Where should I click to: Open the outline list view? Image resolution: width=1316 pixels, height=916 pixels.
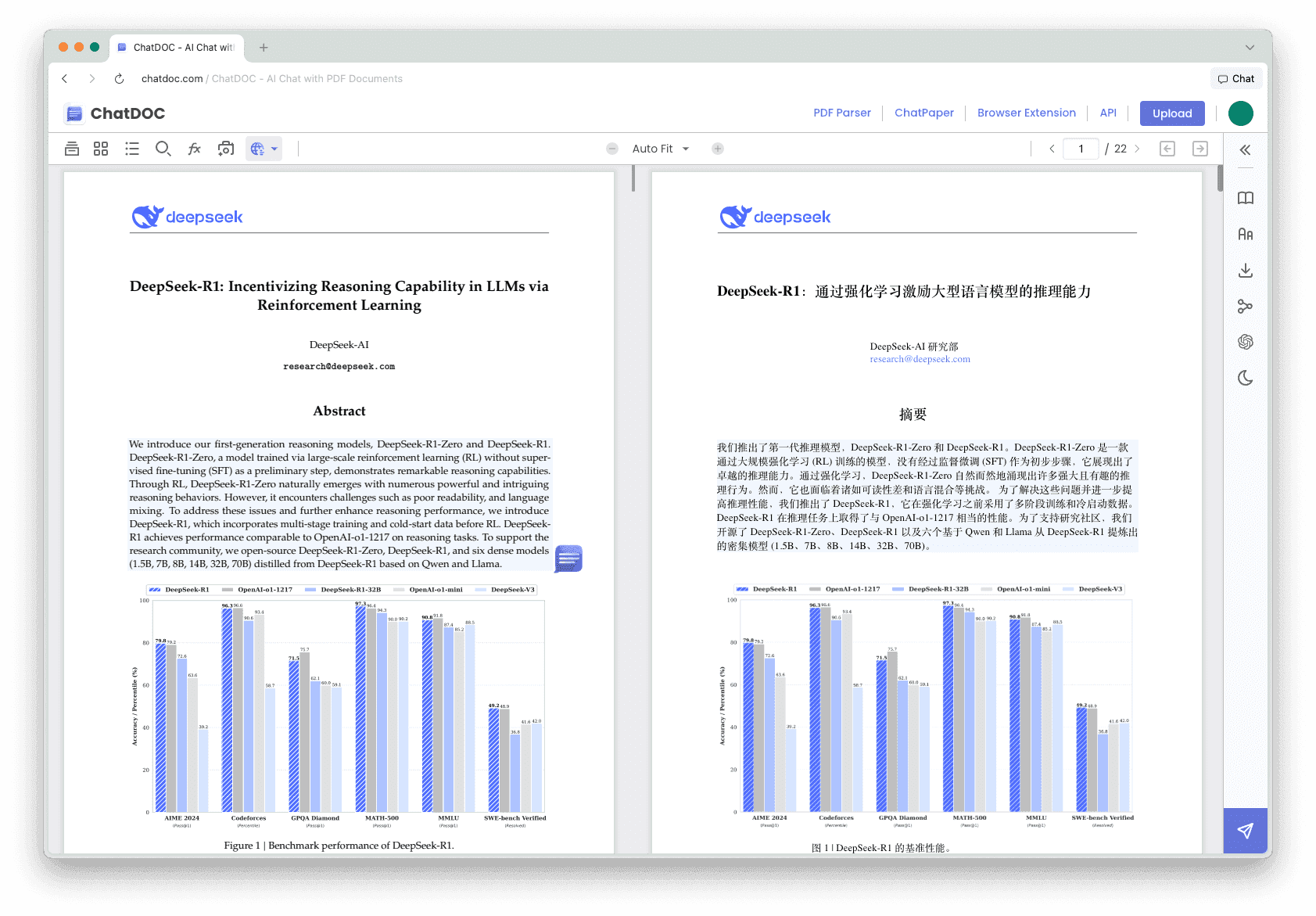(x=132, y=149)
